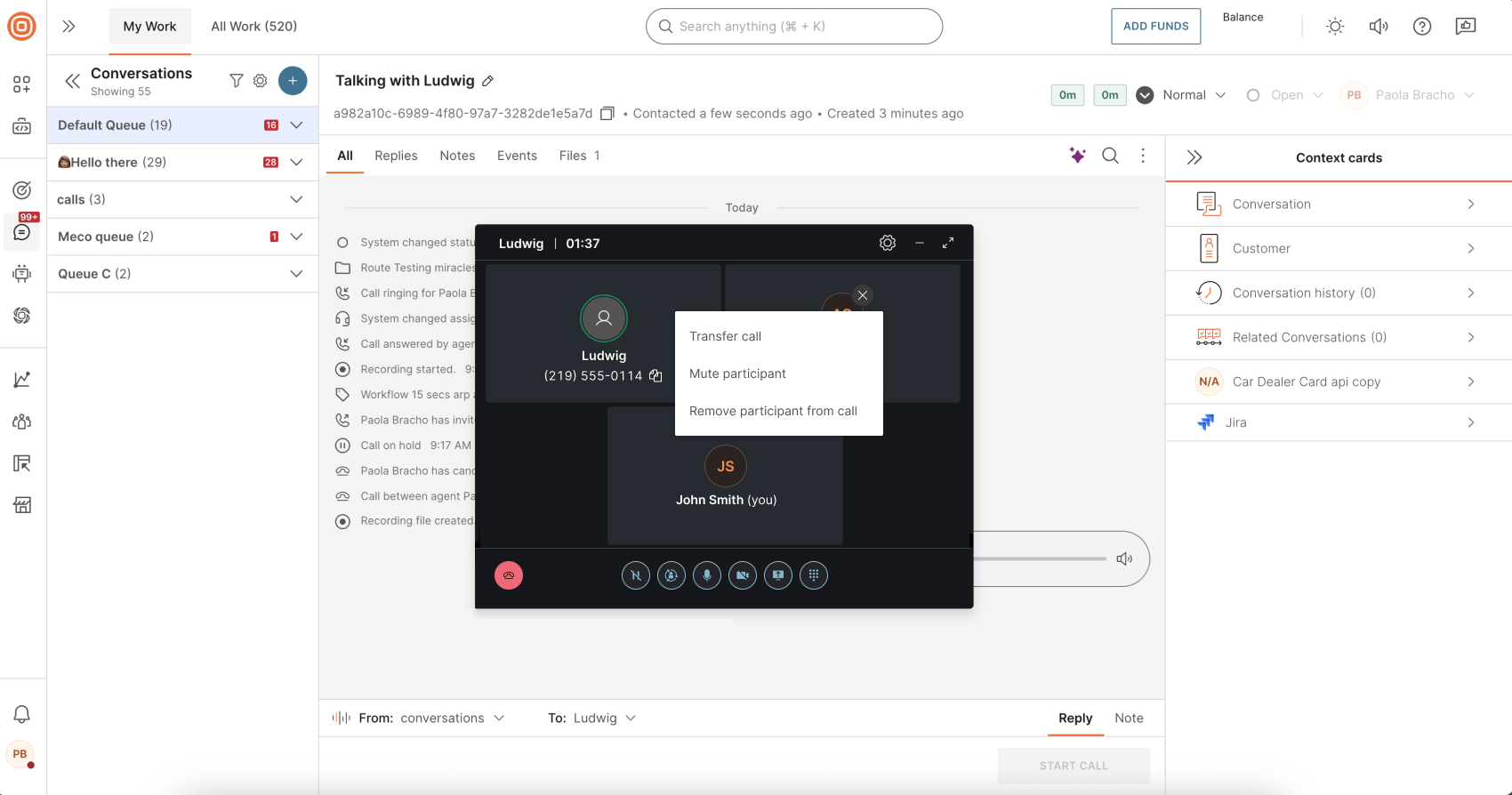Open dashboard grid icon in sidebar
This screenshot has height=795, width=1512.
coord(22,84)
